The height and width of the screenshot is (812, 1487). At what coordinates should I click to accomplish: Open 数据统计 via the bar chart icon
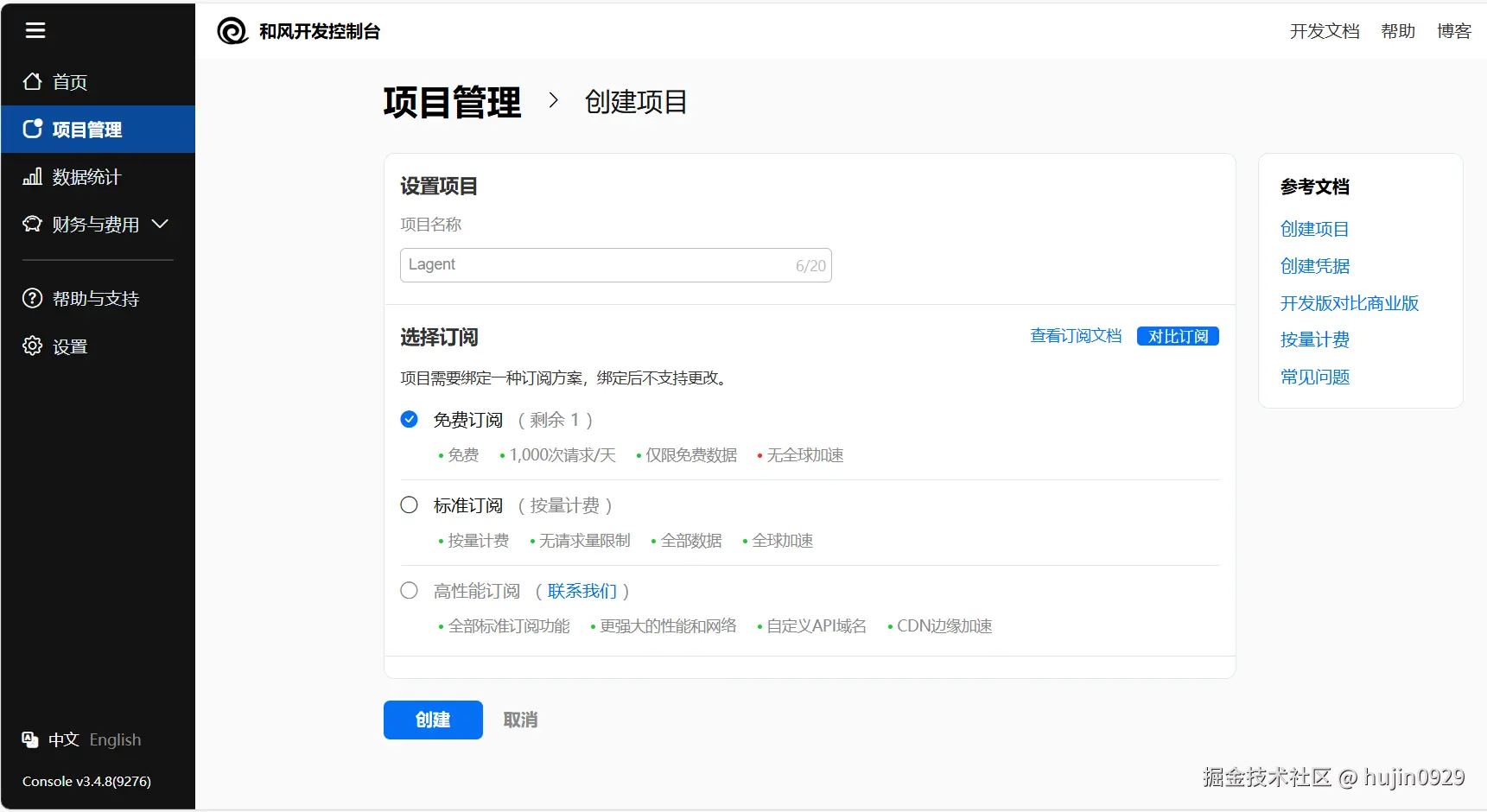pos(31,176)
